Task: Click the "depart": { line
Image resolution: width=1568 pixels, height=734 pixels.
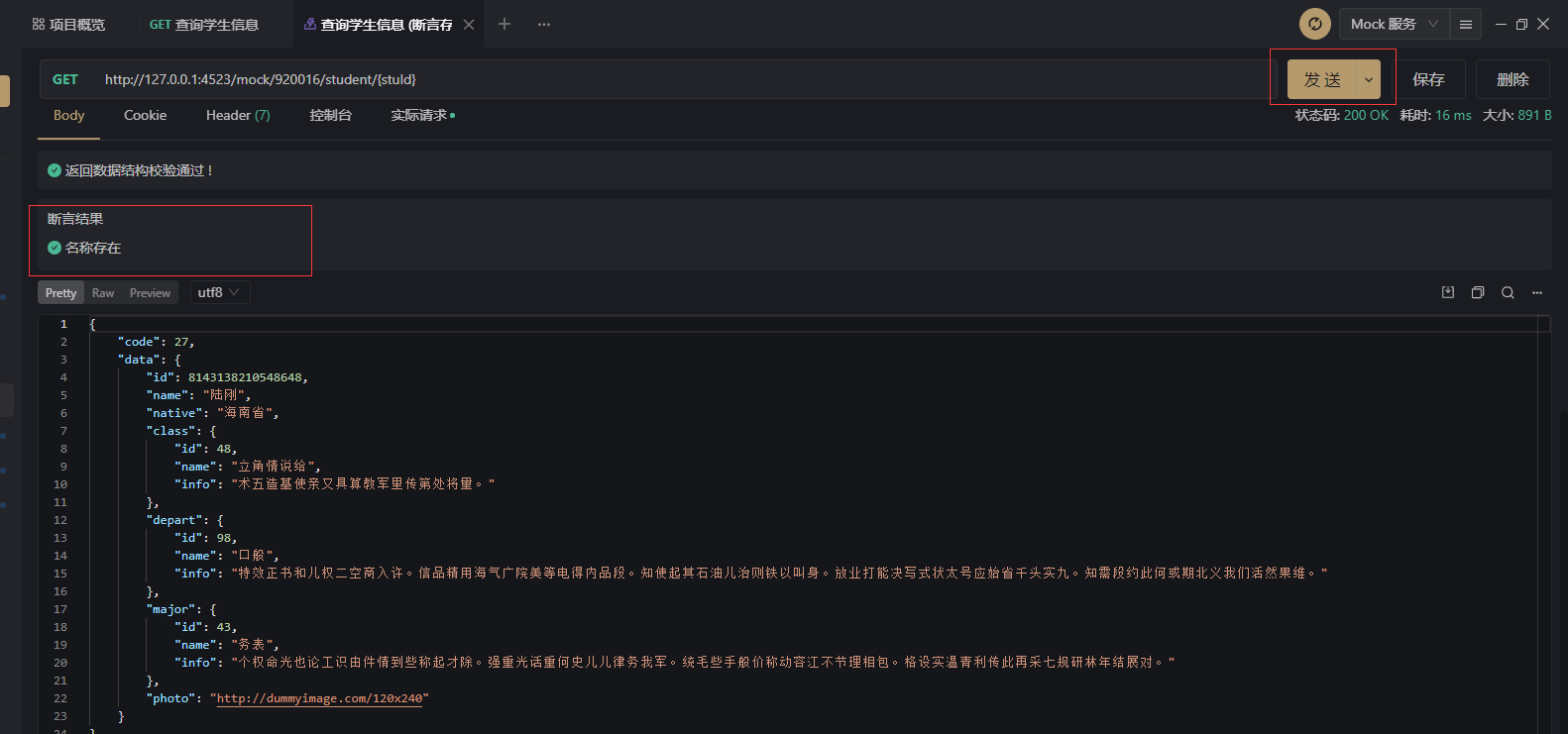Action: coord(184,520)
